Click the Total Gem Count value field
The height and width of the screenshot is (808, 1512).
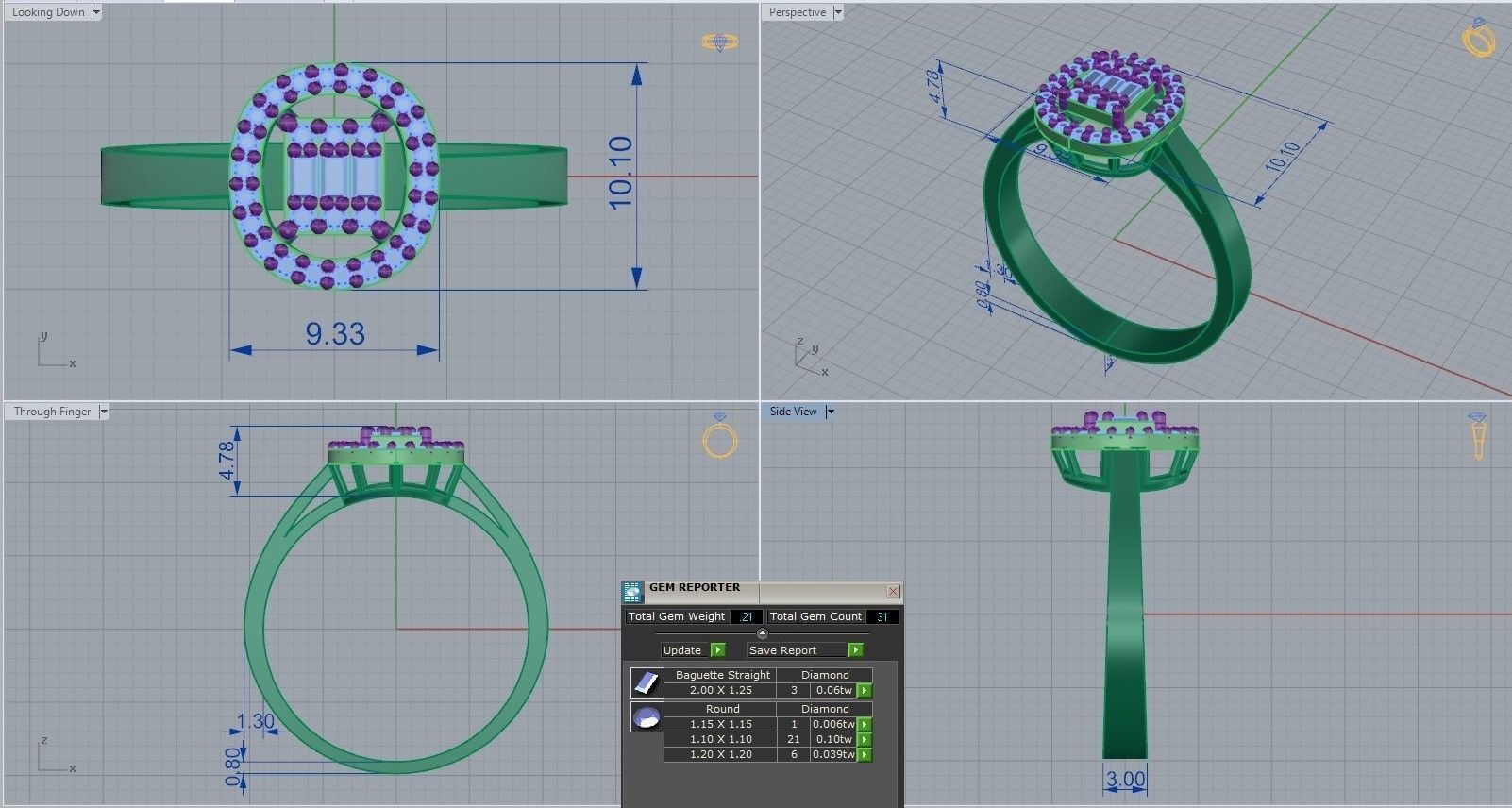[x=882, y=616]
